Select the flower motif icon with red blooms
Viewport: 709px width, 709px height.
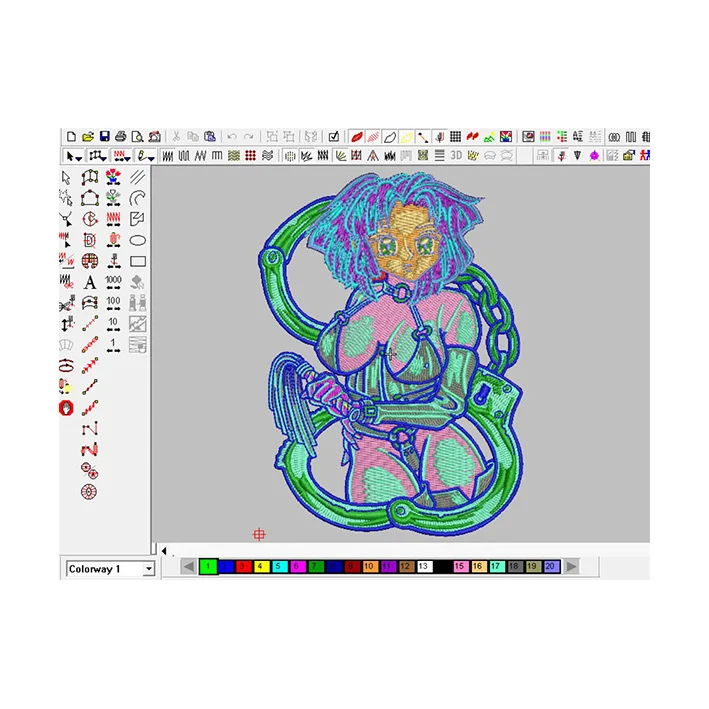(113, 177)
